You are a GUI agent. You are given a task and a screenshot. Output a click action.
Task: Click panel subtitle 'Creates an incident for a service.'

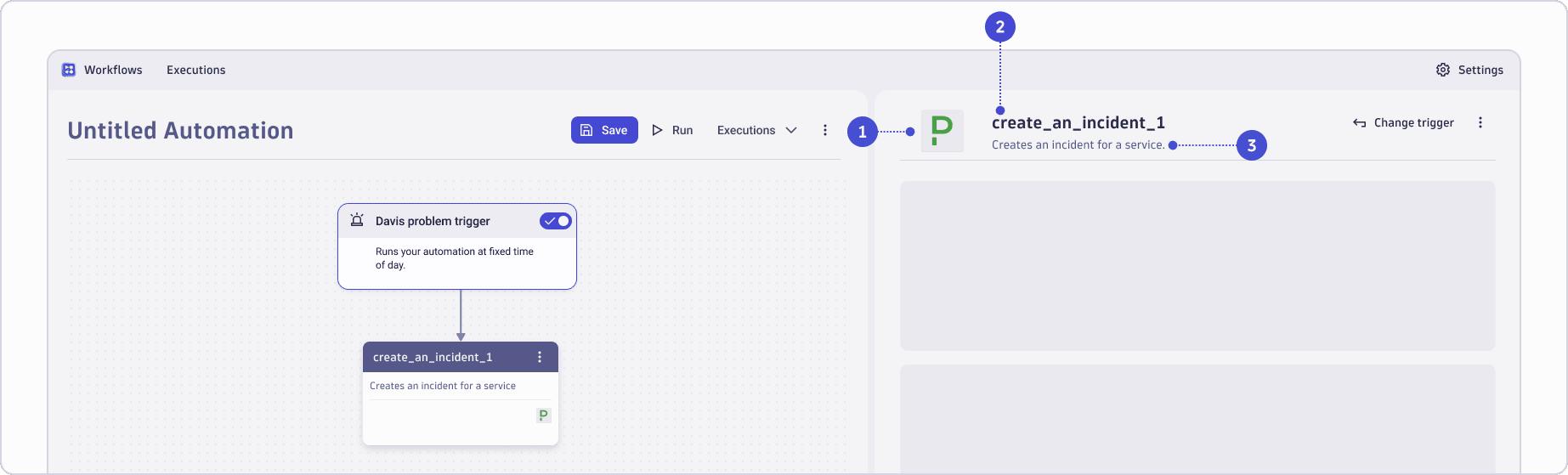(x=1078, y=144)
